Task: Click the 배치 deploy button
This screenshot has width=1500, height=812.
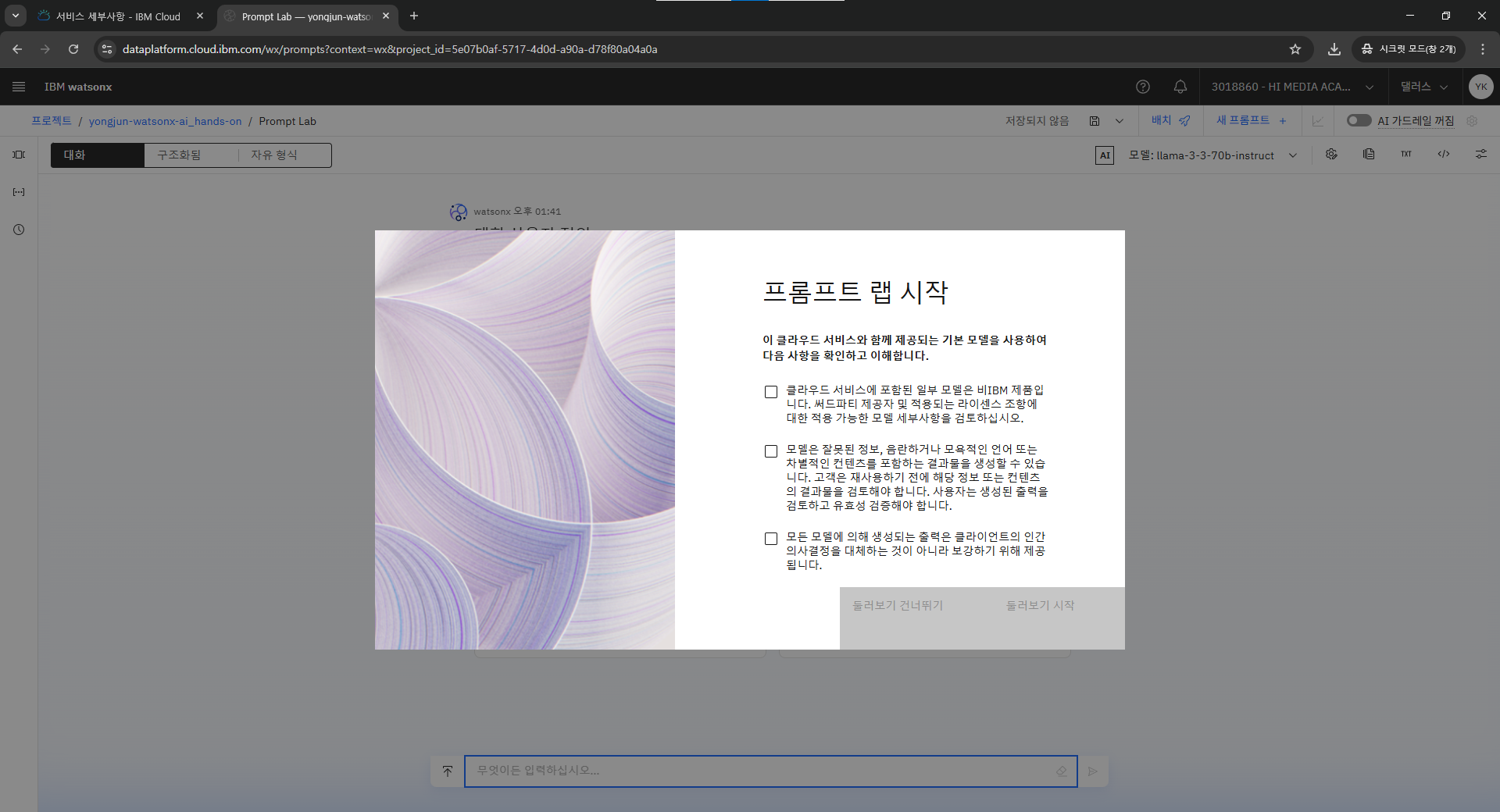Action: point(1171,120)
